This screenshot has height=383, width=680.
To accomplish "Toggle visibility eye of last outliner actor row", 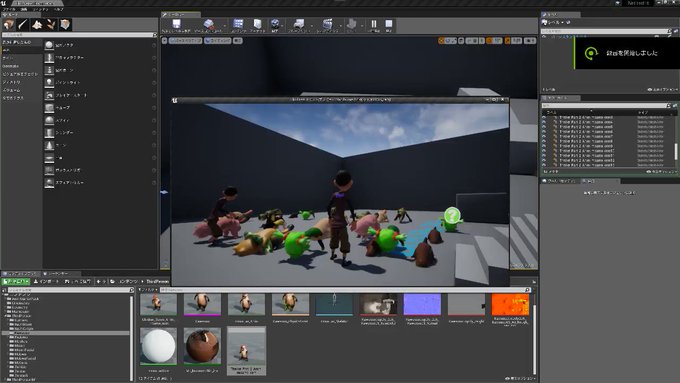I will point(544,165).
